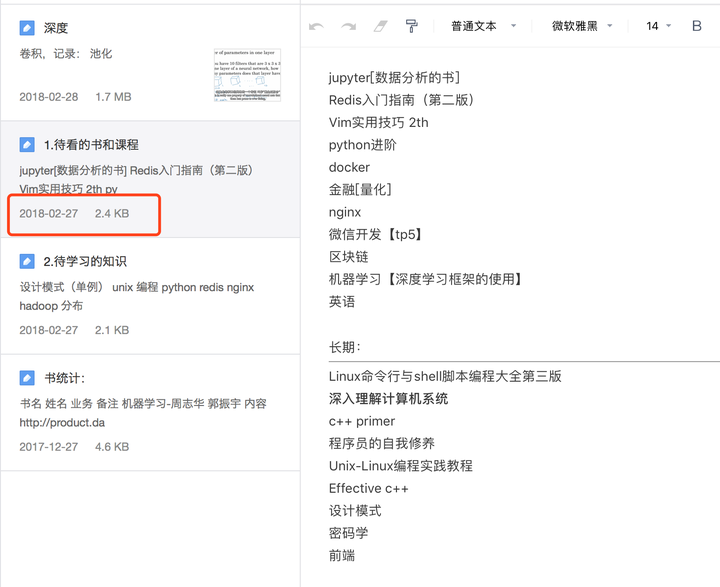Open the note titled 2.待学习的知识

[x=85, y=261]
